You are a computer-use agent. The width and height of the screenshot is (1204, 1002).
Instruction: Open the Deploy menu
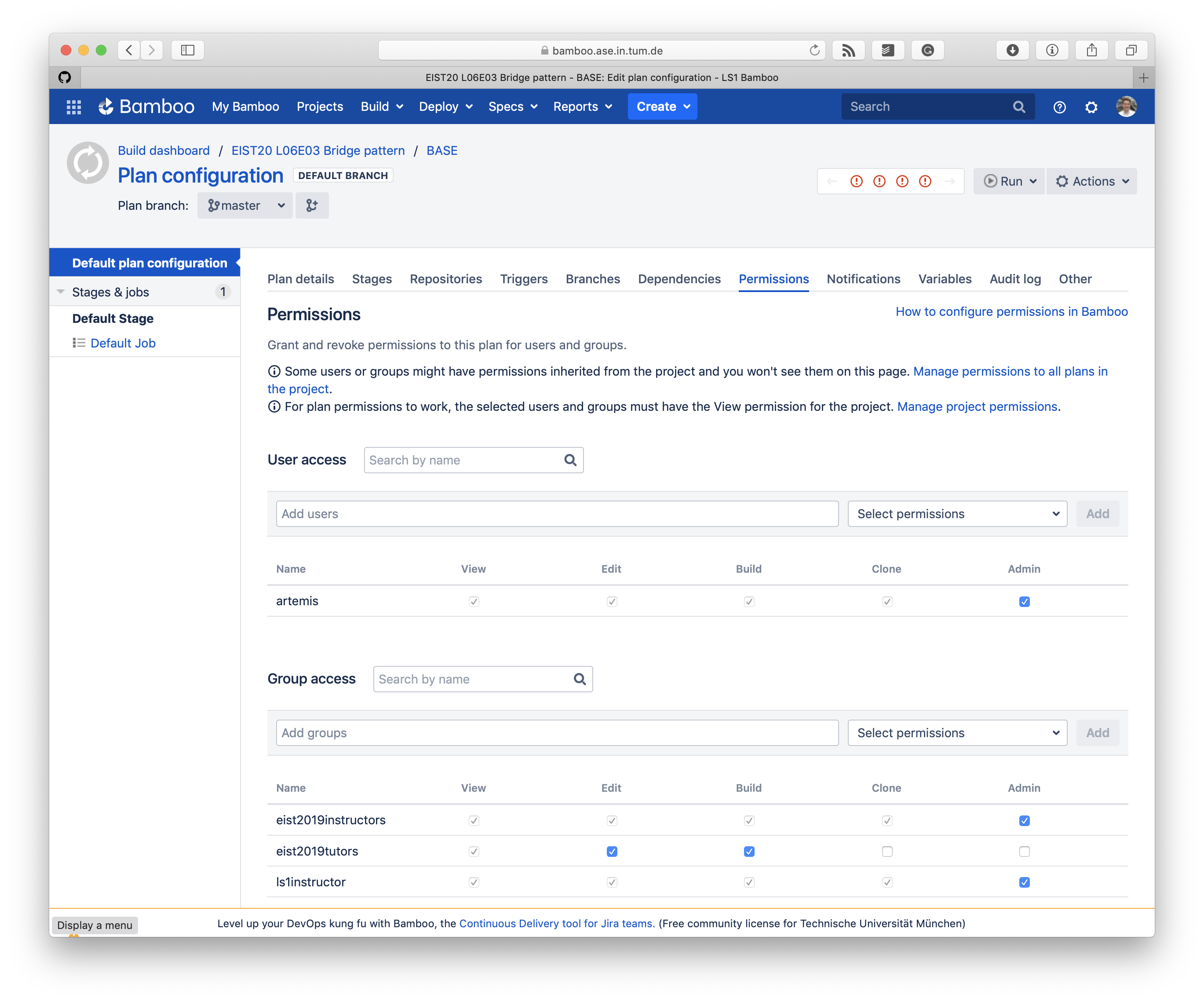[445, 107]
